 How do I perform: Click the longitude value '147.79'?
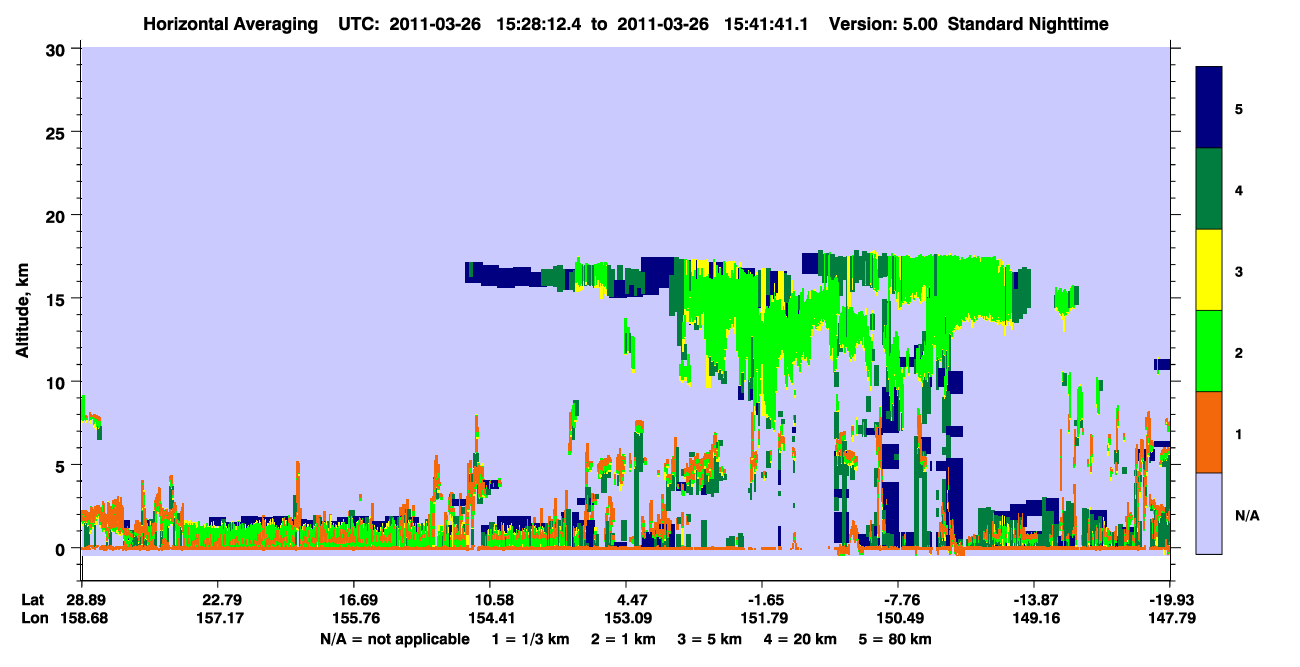[1170, 618]
